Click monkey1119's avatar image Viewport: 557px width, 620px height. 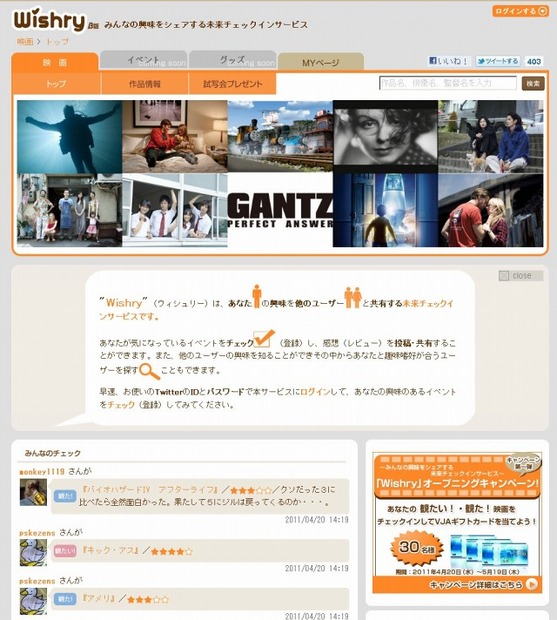coord(33,492)
